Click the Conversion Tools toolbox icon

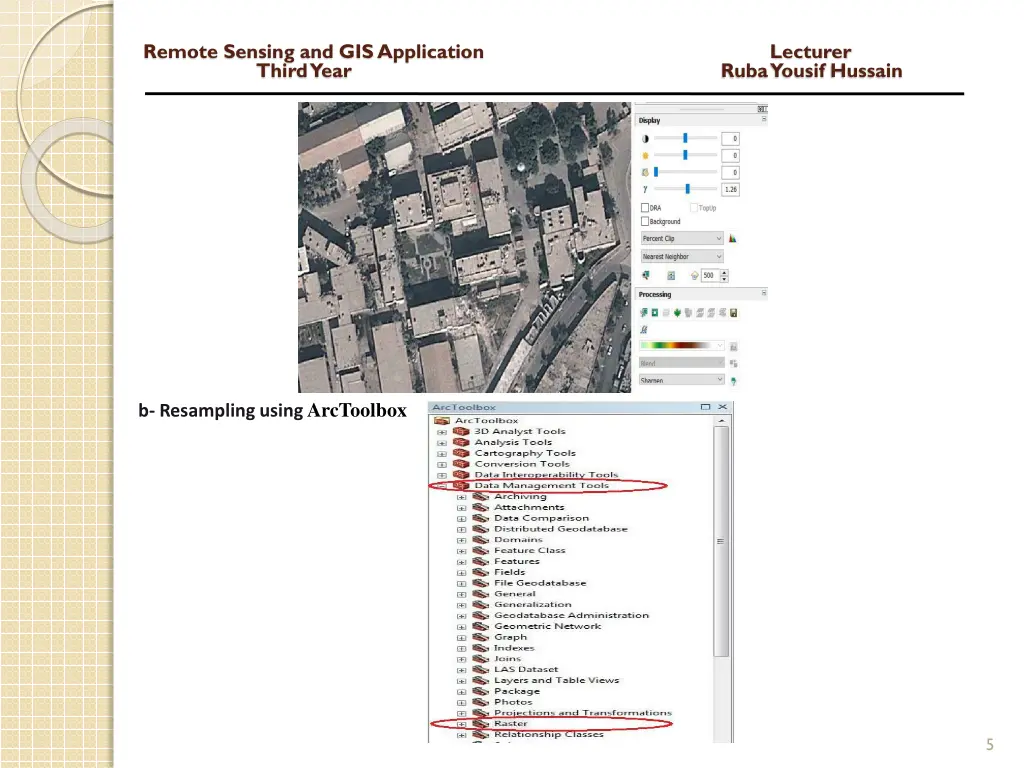pyautogui.click(x=462, y=464)
